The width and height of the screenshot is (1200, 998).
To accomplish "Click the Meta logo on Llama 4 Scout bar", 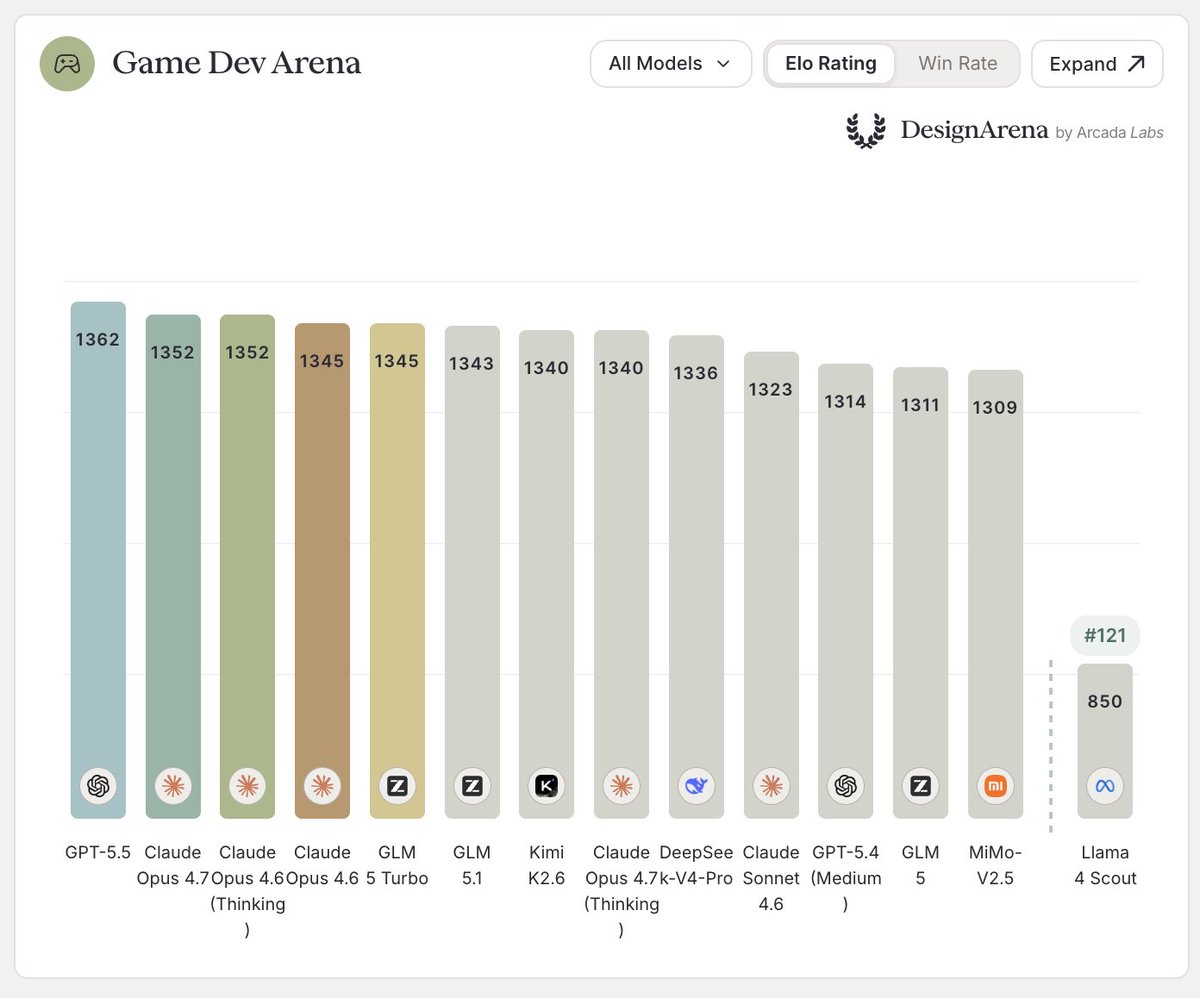I will click(x=1105, y=786).
